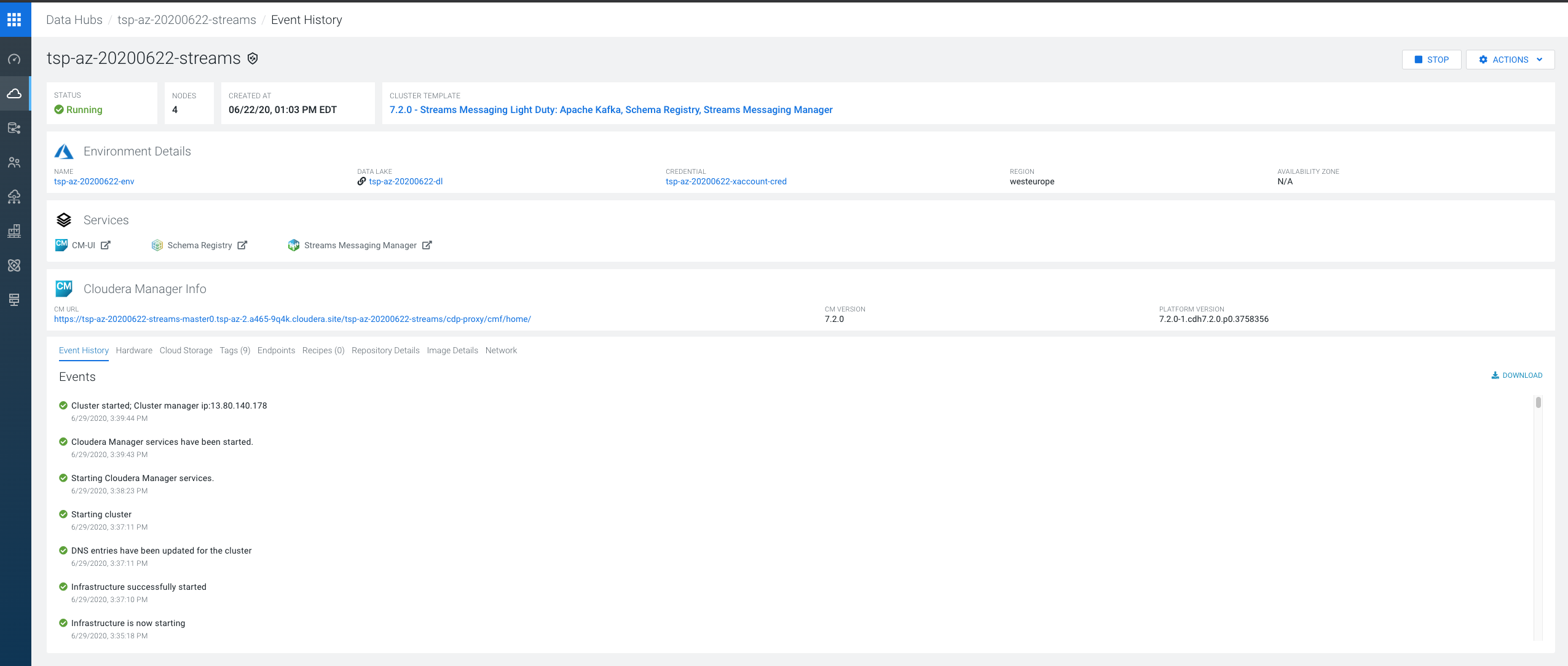Open CM-UI external link icon

point(106,245)
